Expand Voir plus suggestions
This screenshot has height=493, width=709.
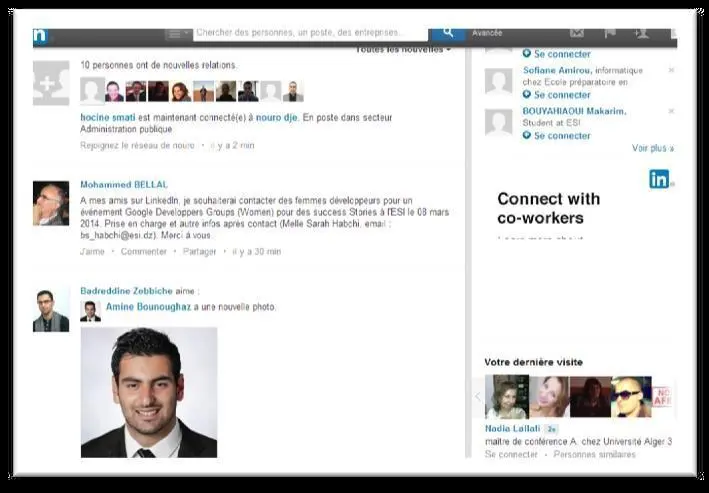(x=653, y=148)
